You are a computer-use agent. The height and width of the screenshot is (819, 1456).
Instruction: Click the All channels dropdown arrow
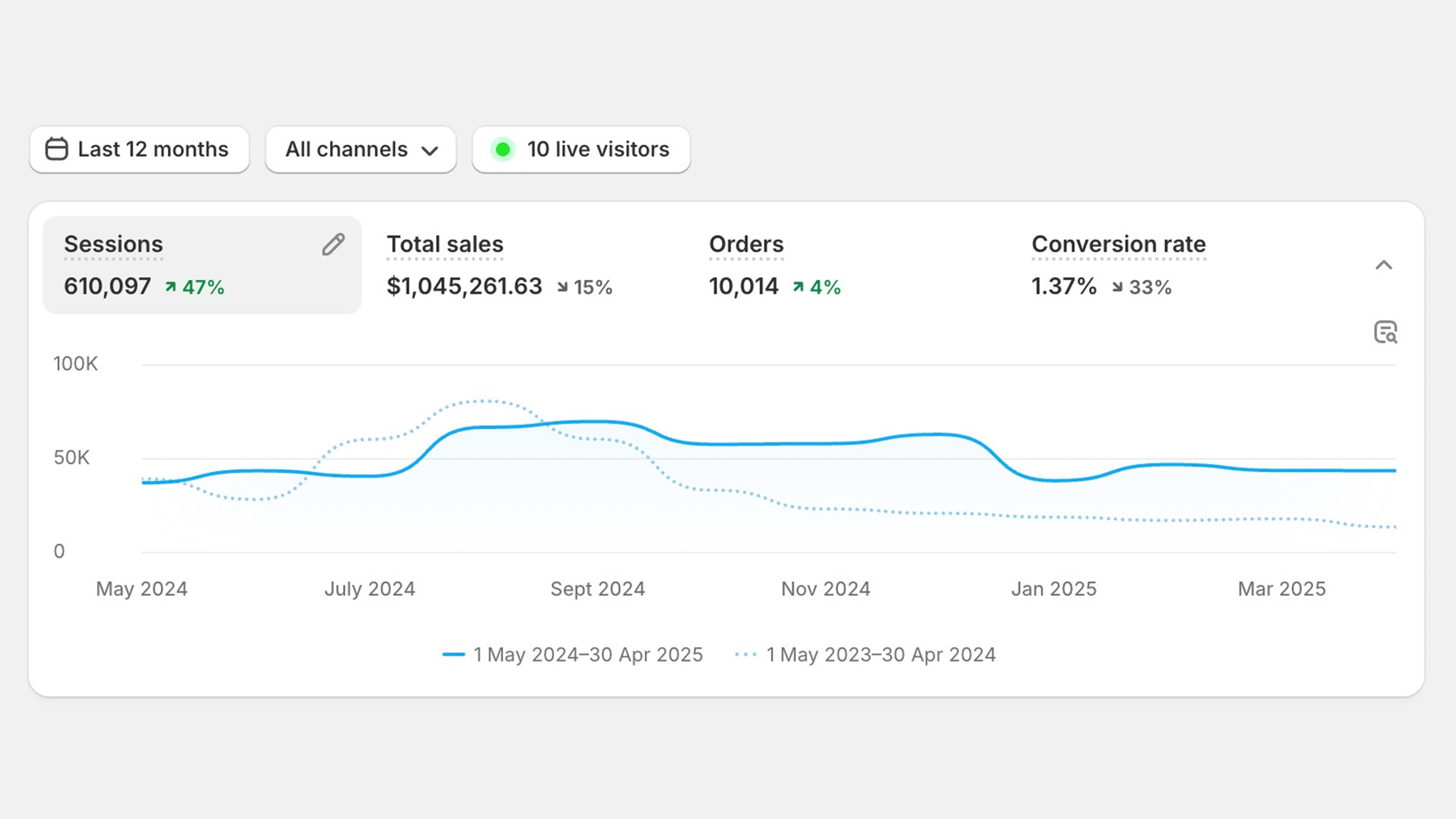pyautogui.click(x=430, y=151)
